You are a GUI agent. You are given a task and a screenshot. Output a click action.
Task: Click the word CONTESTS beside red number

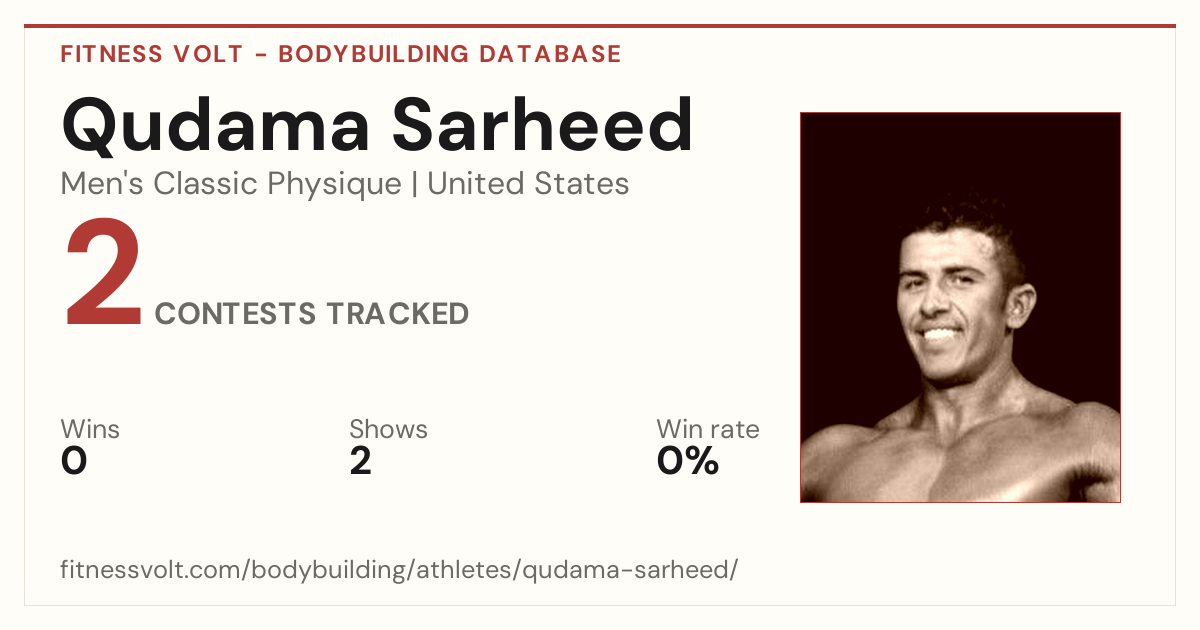235,314
